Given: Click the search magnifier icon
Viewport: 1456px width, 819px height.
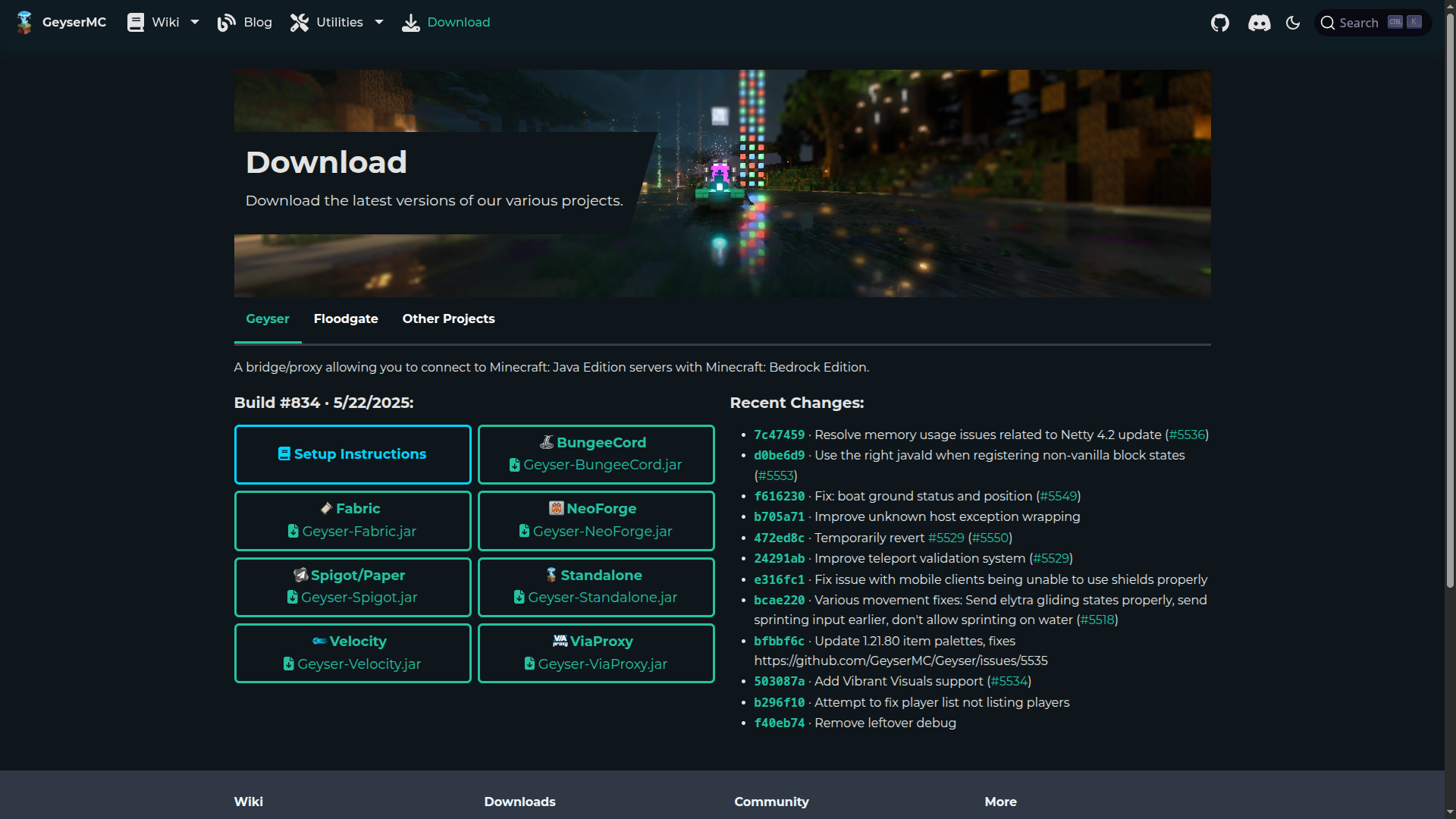Looking at the screenshot, I should 1328,23.
